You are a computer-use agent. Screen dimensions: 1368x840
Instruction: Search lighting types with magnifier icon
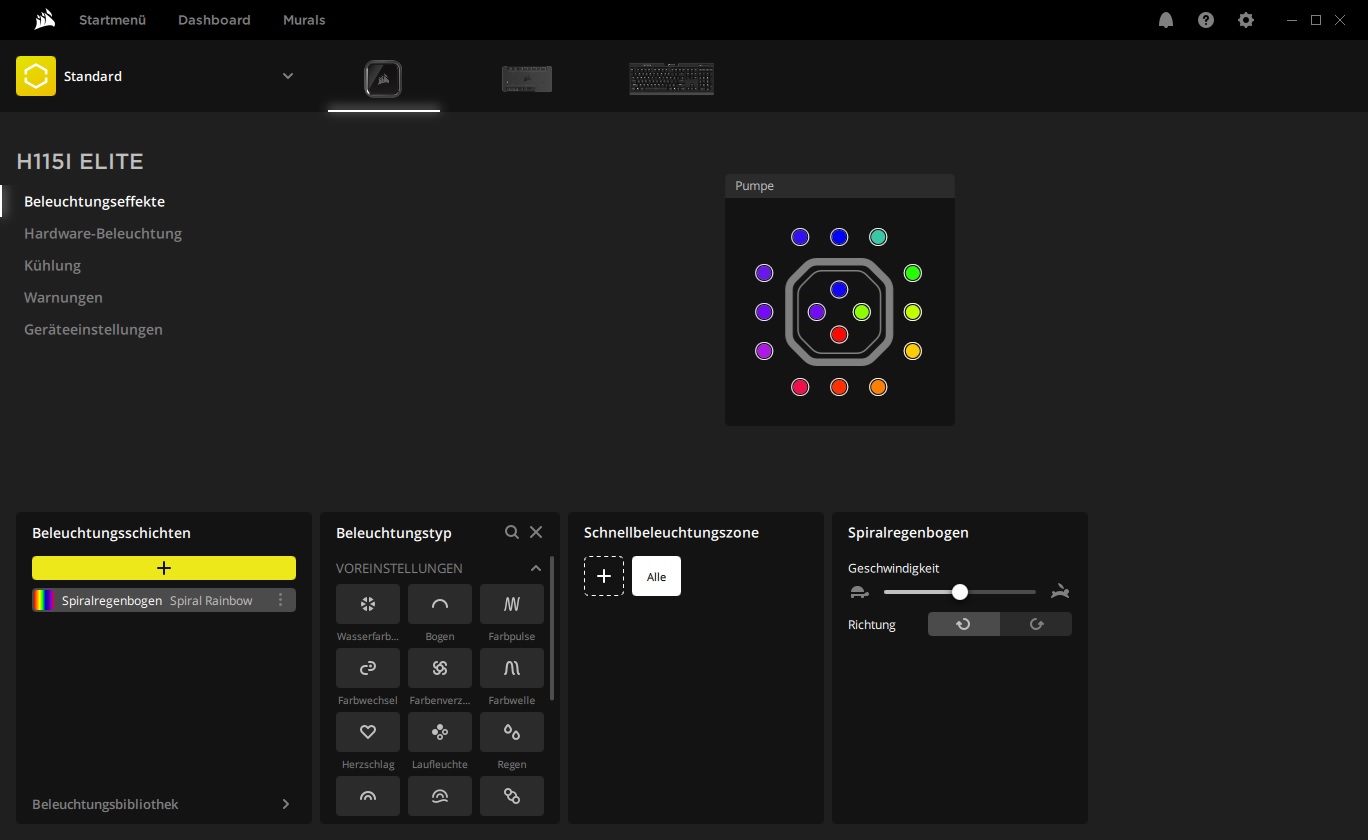tap(512, 532)
